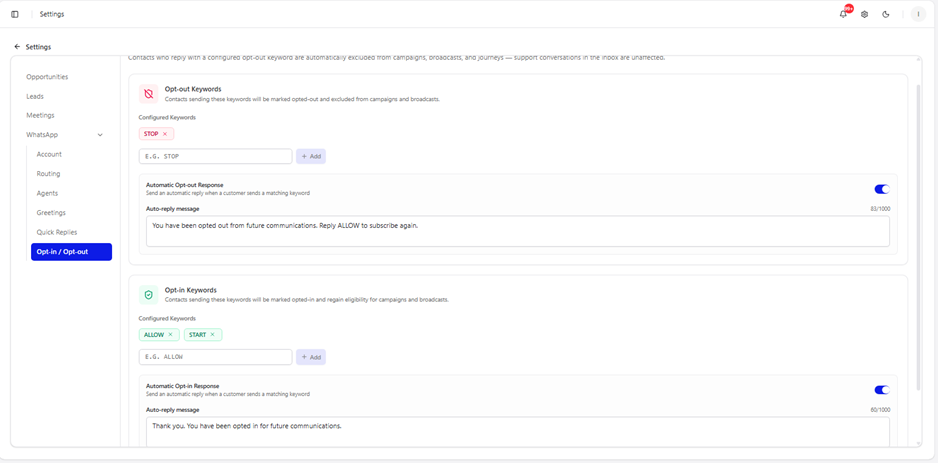The height and width of the screenshot is (463, 938).
Task: Add the opt-out keyword
Action: [311, 156]
